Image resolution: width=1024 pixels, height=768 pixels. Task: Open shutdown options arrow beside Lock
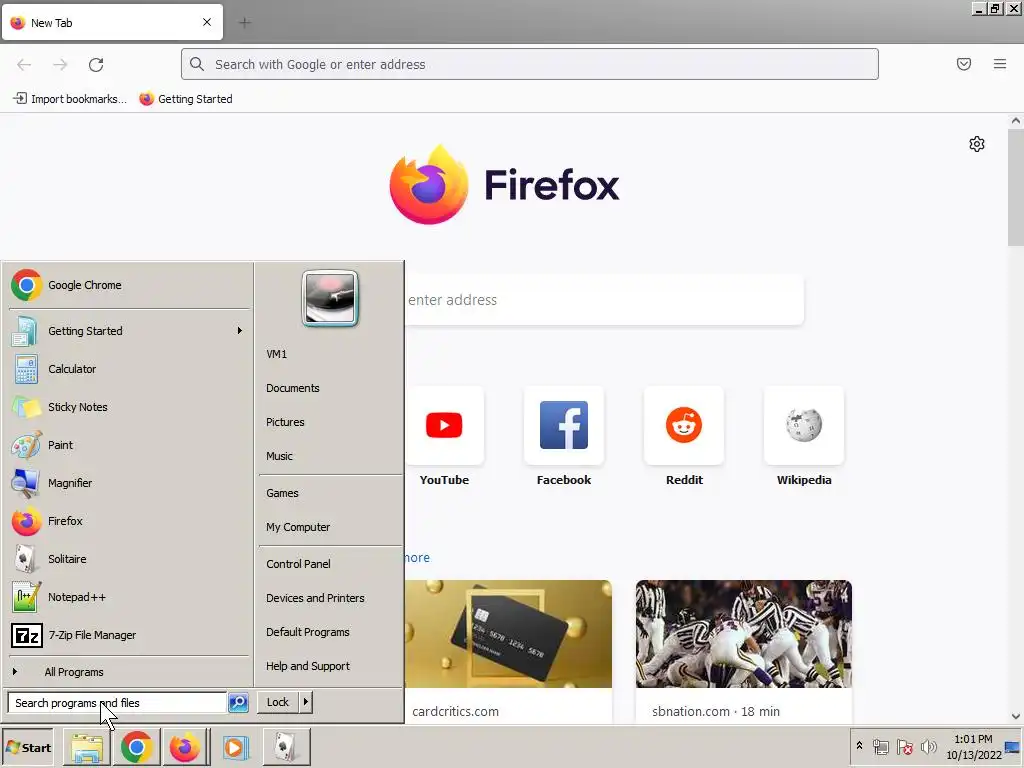pos(306,703)
